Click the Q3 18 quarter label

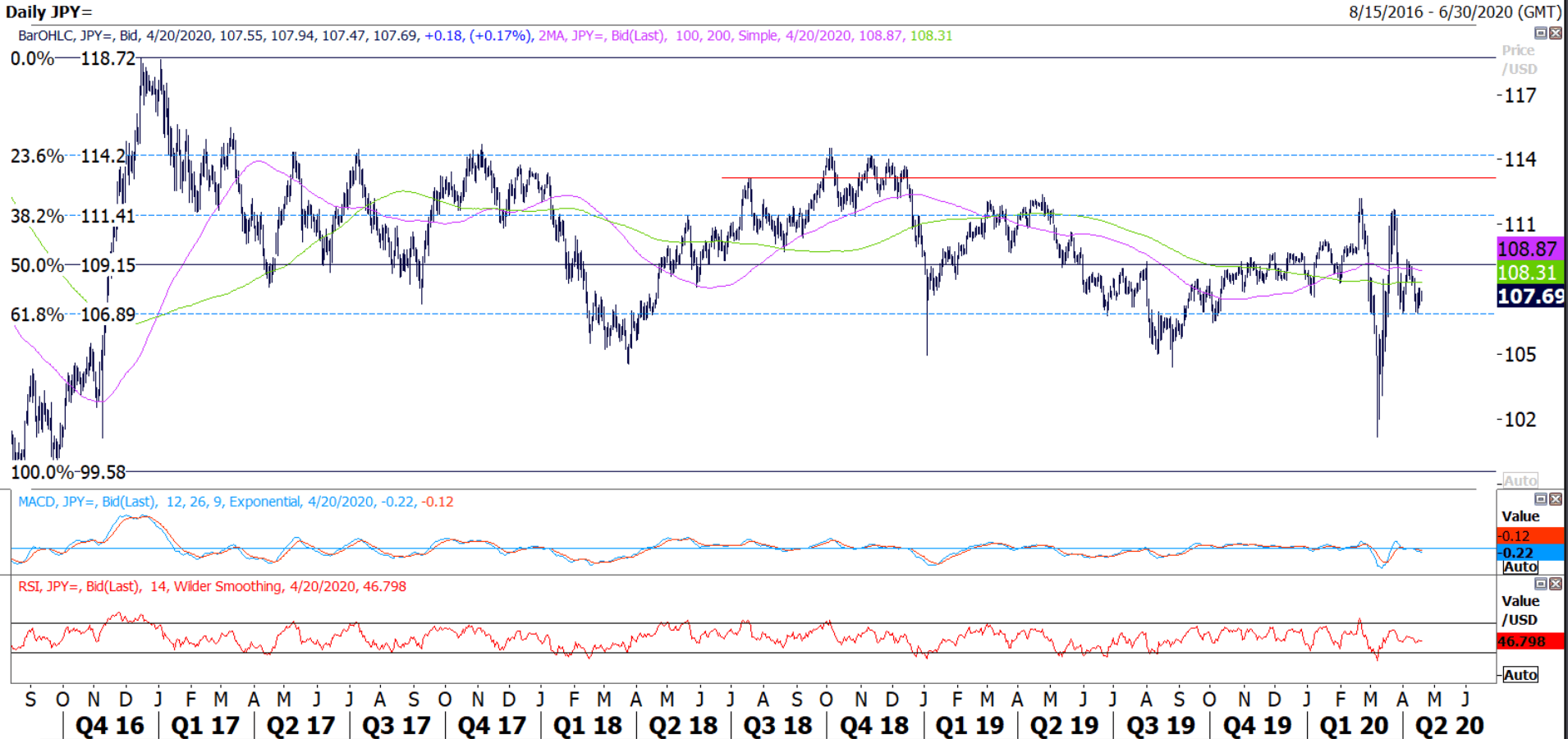pyautogui.click(x=777, y=726)
